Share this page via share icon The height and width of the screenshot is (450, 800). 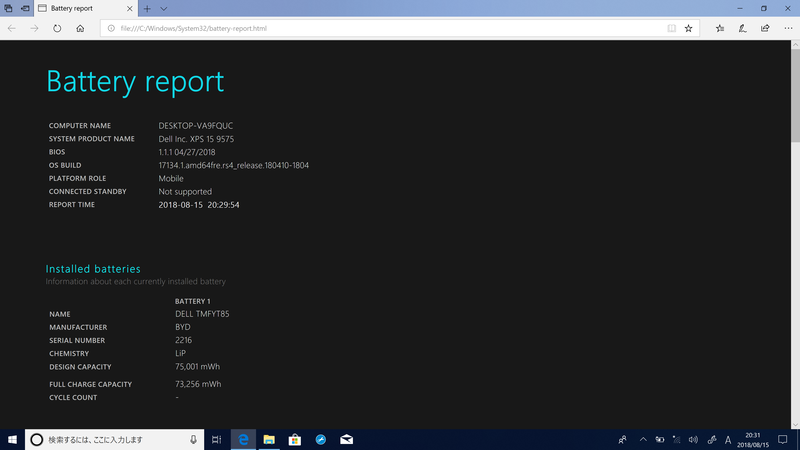click(x=765, y=29)
